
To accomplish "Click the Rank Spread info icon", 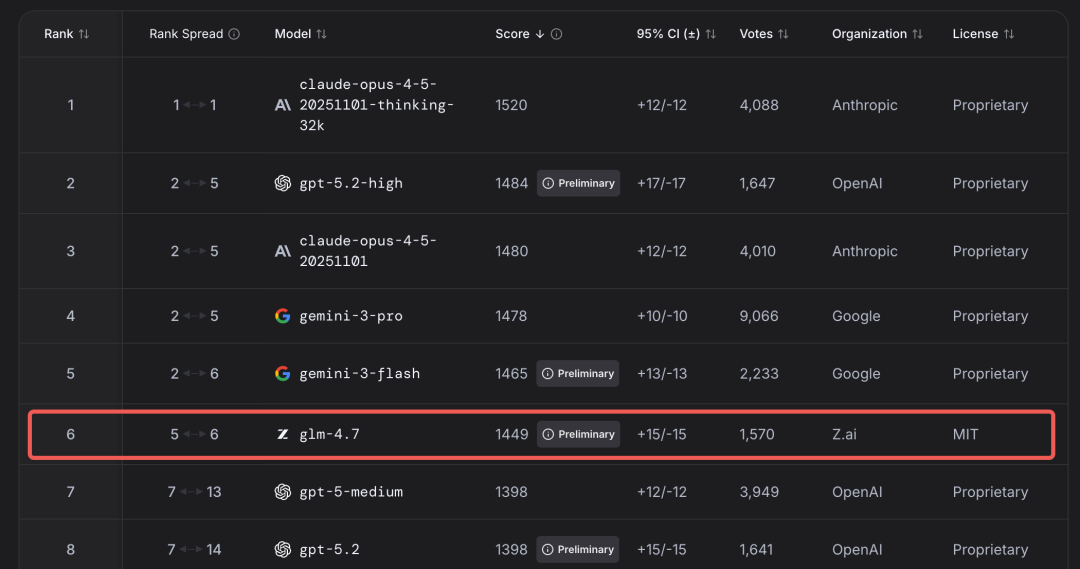I will point(234,34).
